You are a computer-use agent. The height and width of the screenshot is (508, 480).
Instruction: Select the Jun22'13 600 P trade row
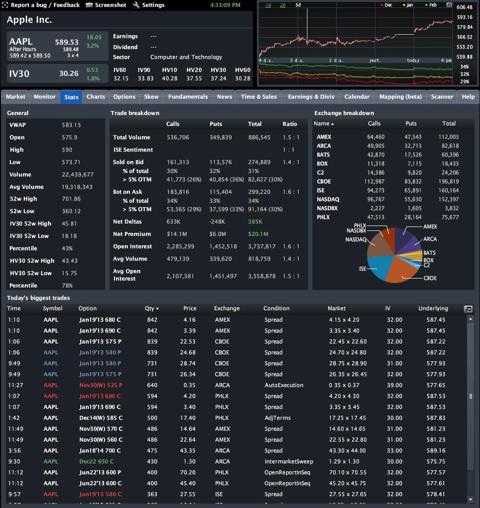tap(236, 472)
